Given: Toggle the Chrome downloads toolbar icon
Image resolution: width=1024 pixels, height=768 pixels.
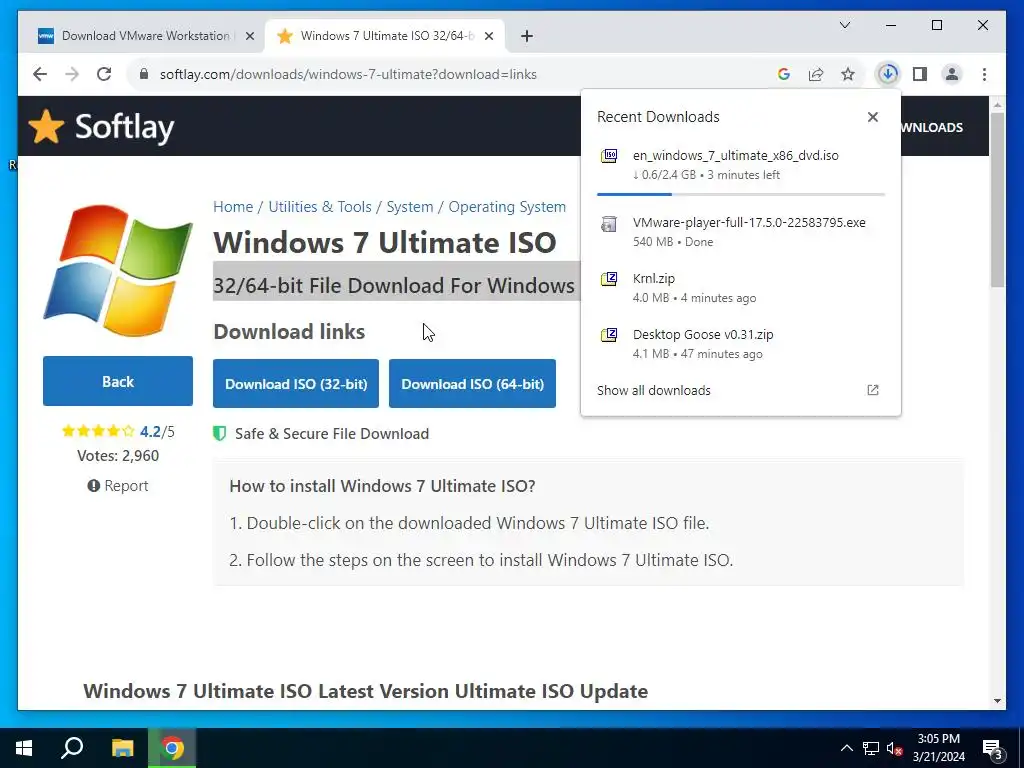Looking at the screenshot, I should 888,74.
